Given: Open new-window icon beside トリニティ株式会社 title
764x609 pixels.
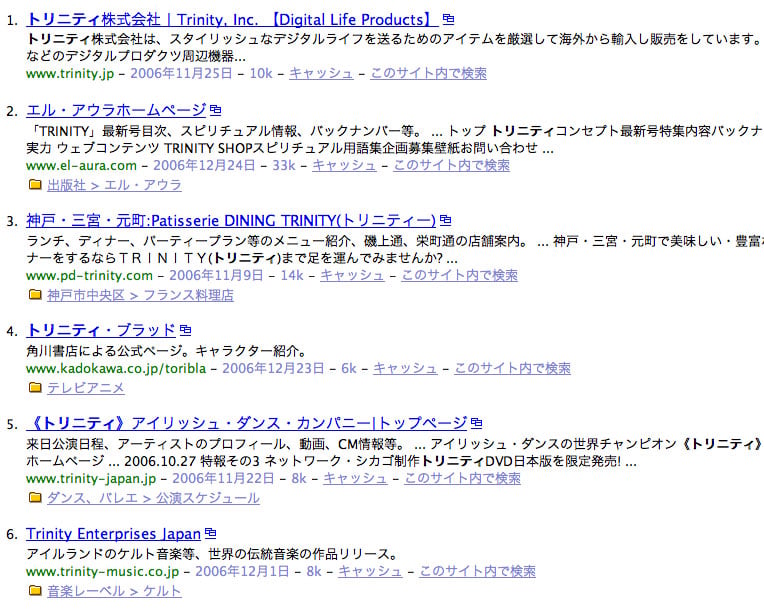Looking at the screenshot, I should tap(448, 19).
